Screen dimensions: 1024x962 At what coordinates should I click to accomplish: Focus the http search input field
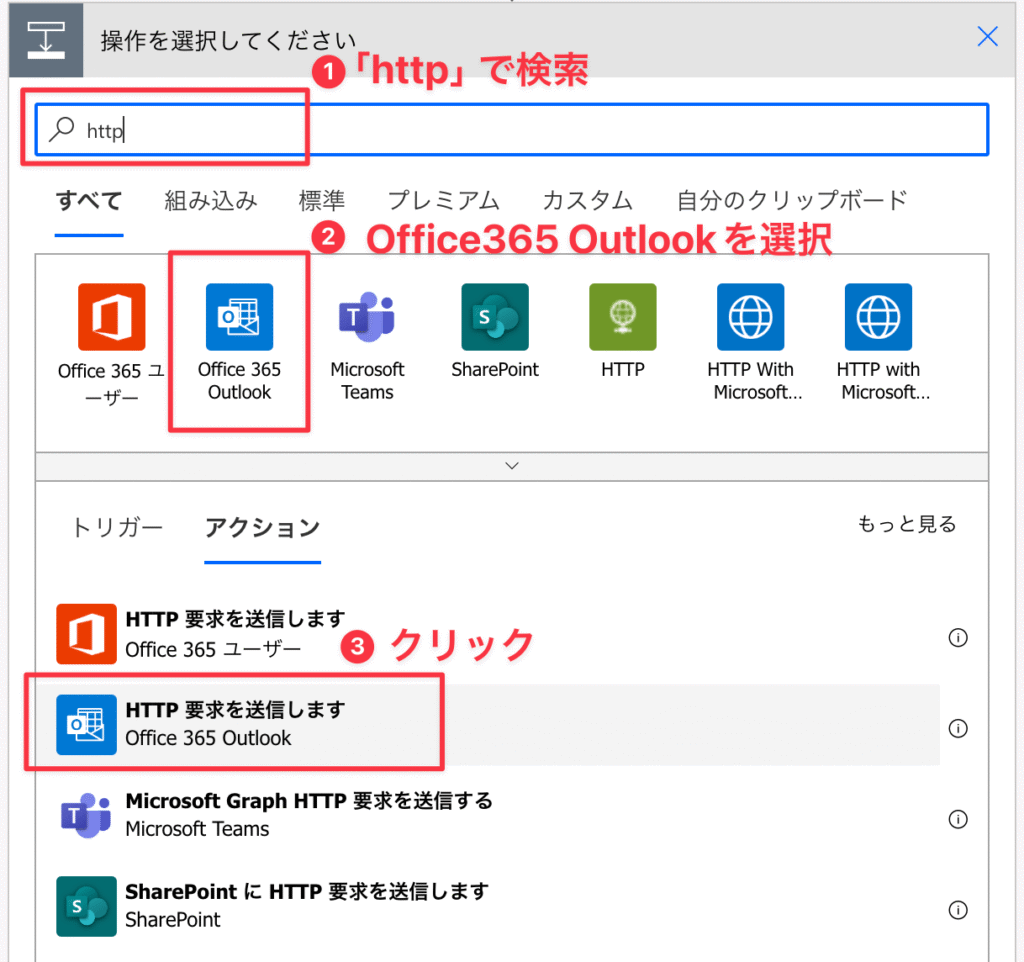pos(512,129)
